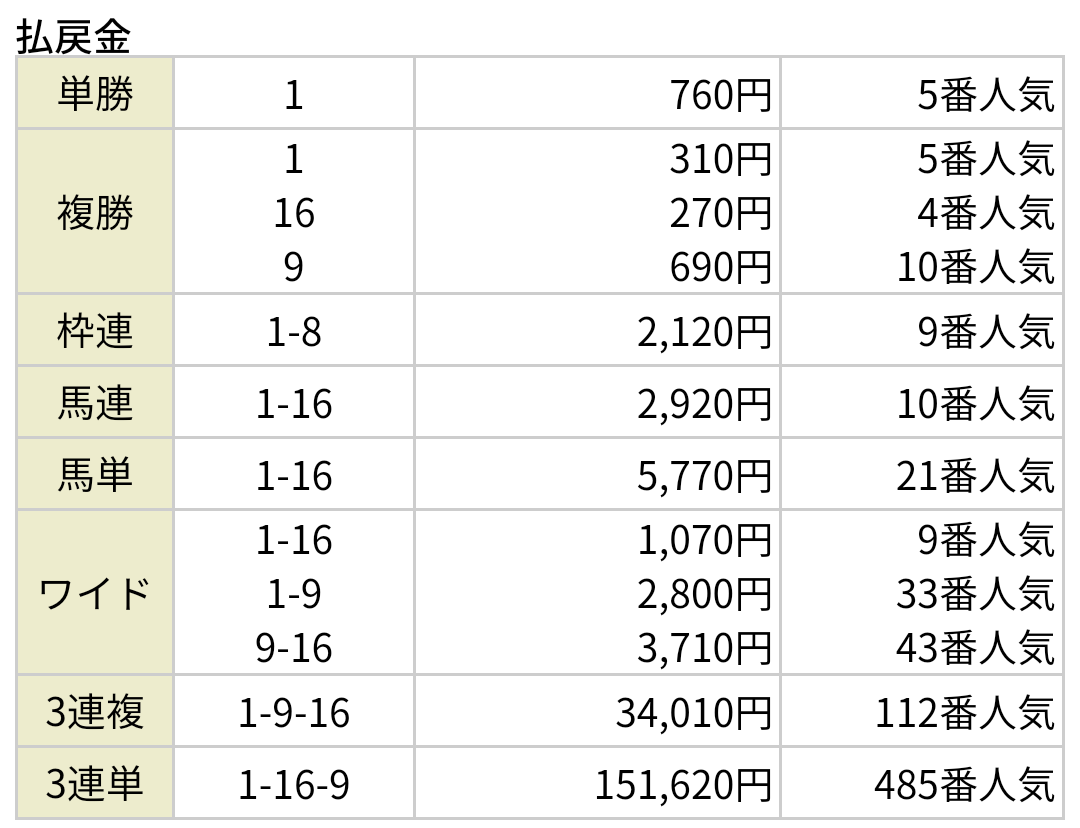Select the 馬単 row label cell
Image resolution: width=1080 pixels, height=828 pixels.
click(x=95, y=475)
